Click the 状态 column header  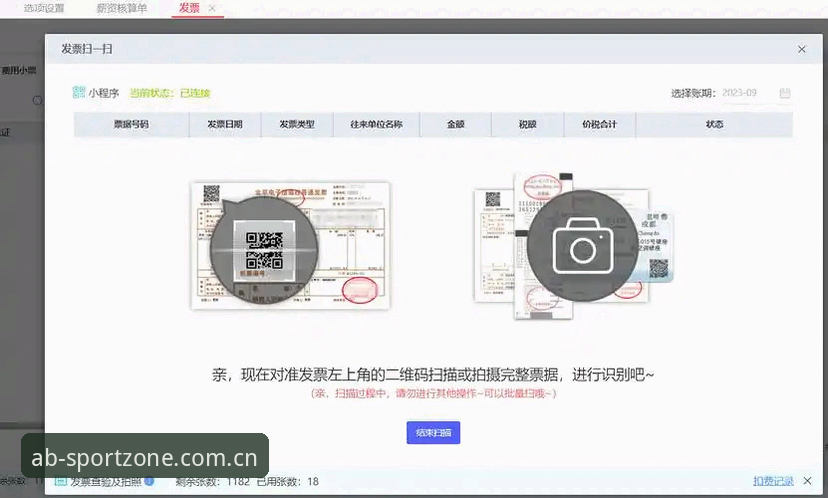pos(714,125)
